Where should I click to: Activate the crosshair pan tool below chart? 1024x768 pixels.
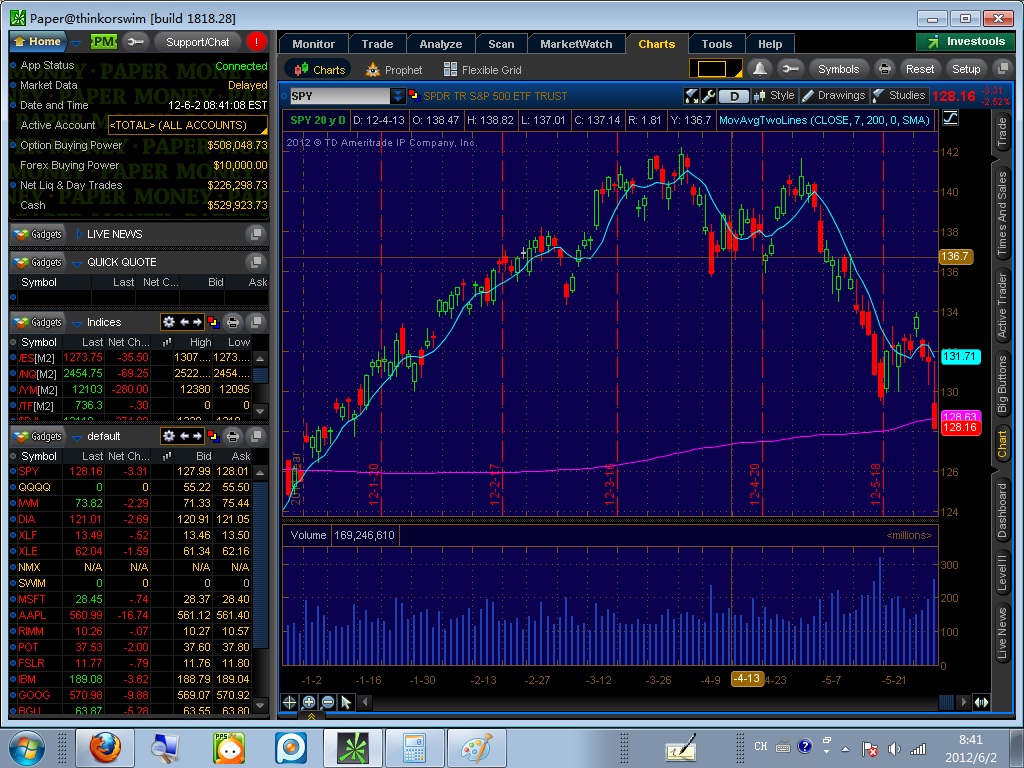[289, 702]
